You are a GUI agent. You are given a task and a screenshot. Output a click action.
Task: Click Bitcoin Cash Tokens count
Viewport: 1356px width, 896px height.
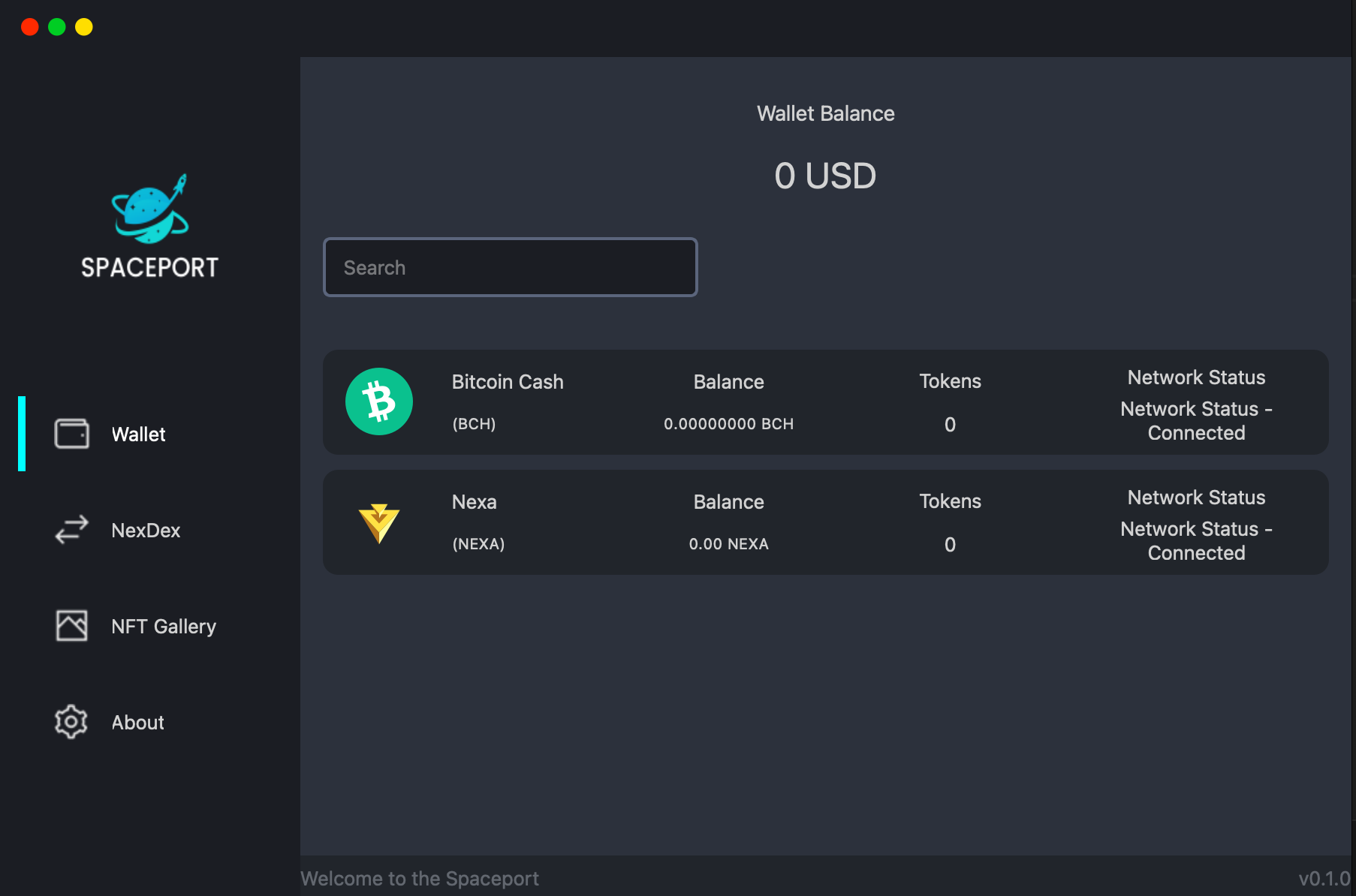(x=951, y=425)
